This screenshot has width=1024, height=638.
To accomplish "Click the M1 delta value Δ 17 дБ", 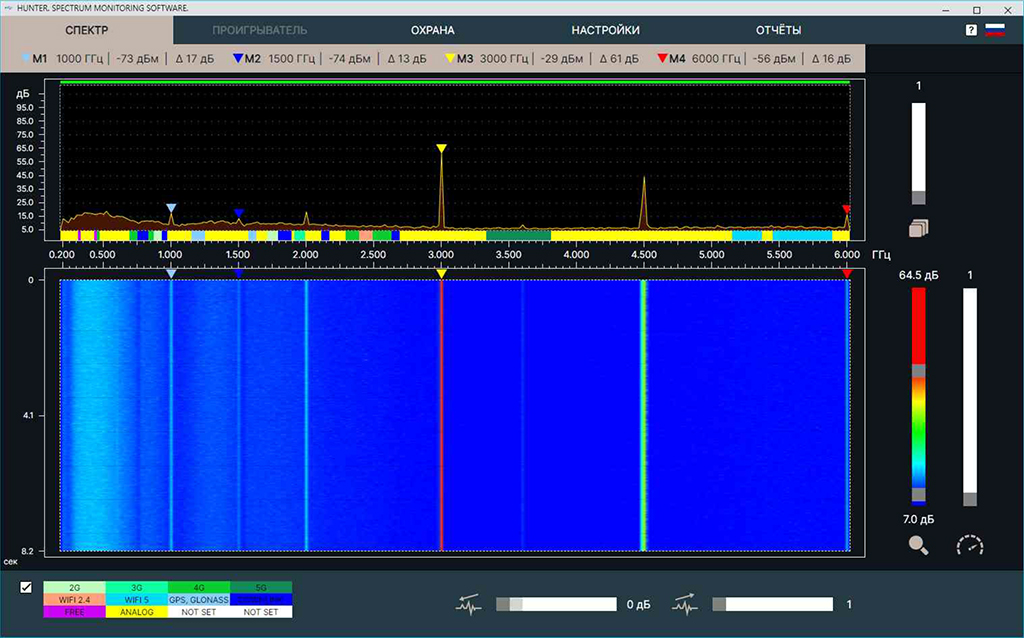I will [195, 59].
